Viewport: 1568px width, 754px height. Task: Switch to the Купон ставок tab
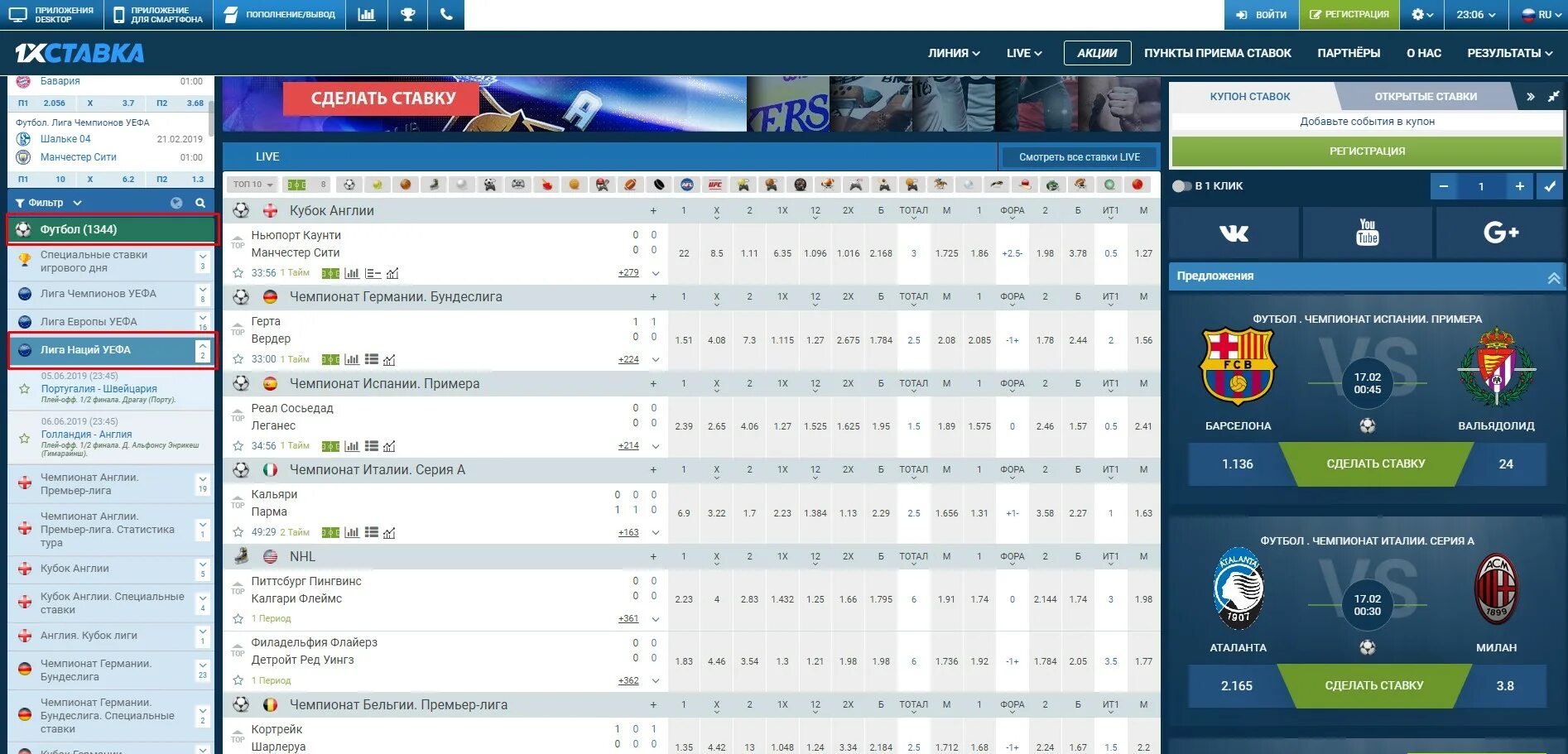[1250, 97]
